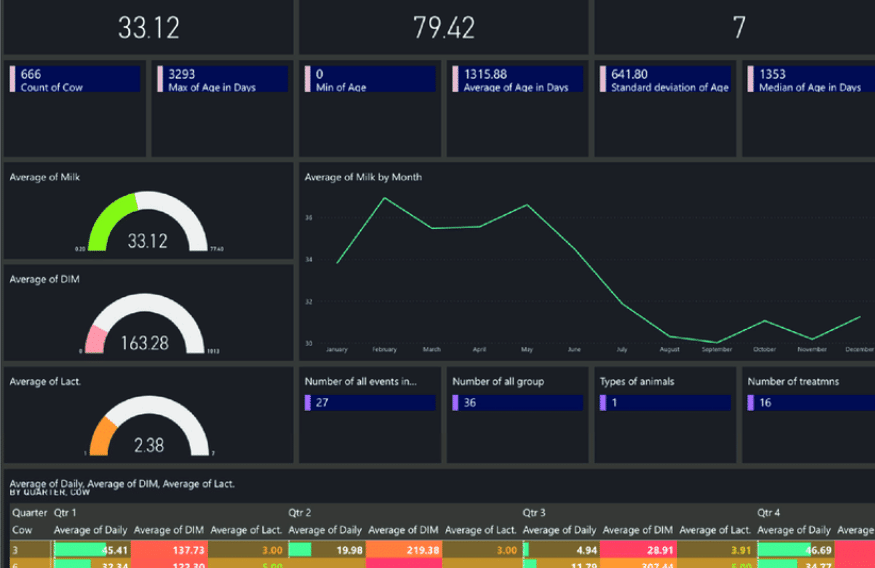Select the 3.91 cell for cow 3

click(715, 550)
